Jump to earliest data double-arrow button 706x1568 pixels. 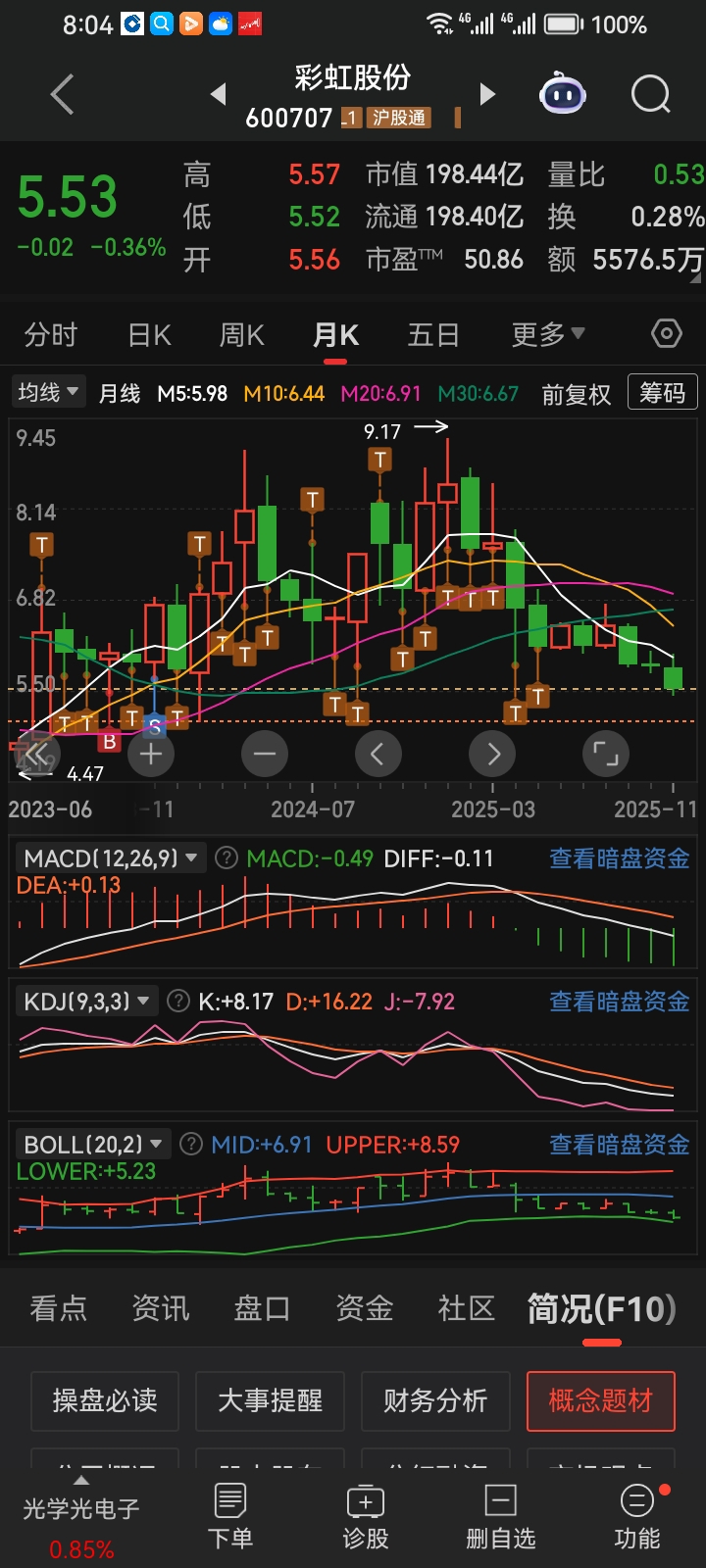37,754
